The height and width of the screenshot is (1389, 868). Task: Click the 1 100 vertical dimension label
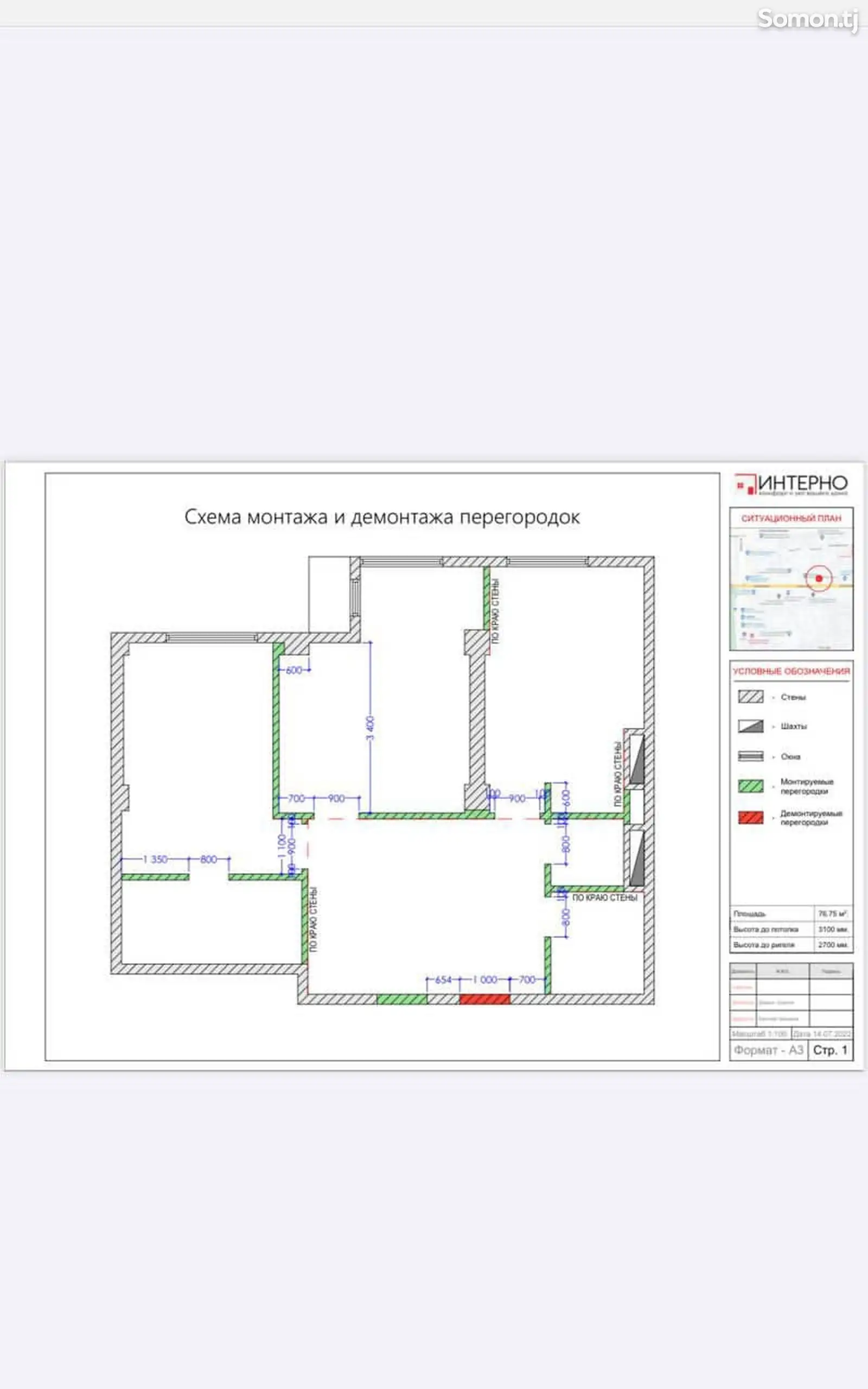(282, 846)
